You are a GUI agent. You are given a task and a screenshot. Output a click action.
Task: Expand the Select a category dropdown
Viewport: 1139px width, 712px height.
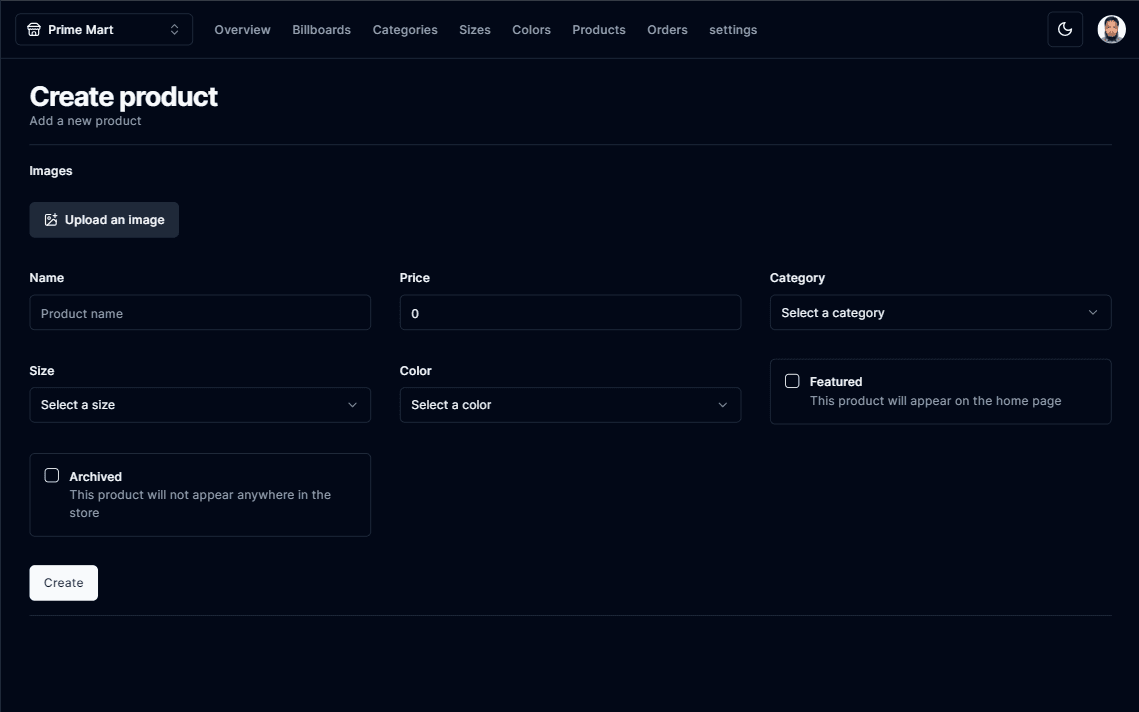940,313
